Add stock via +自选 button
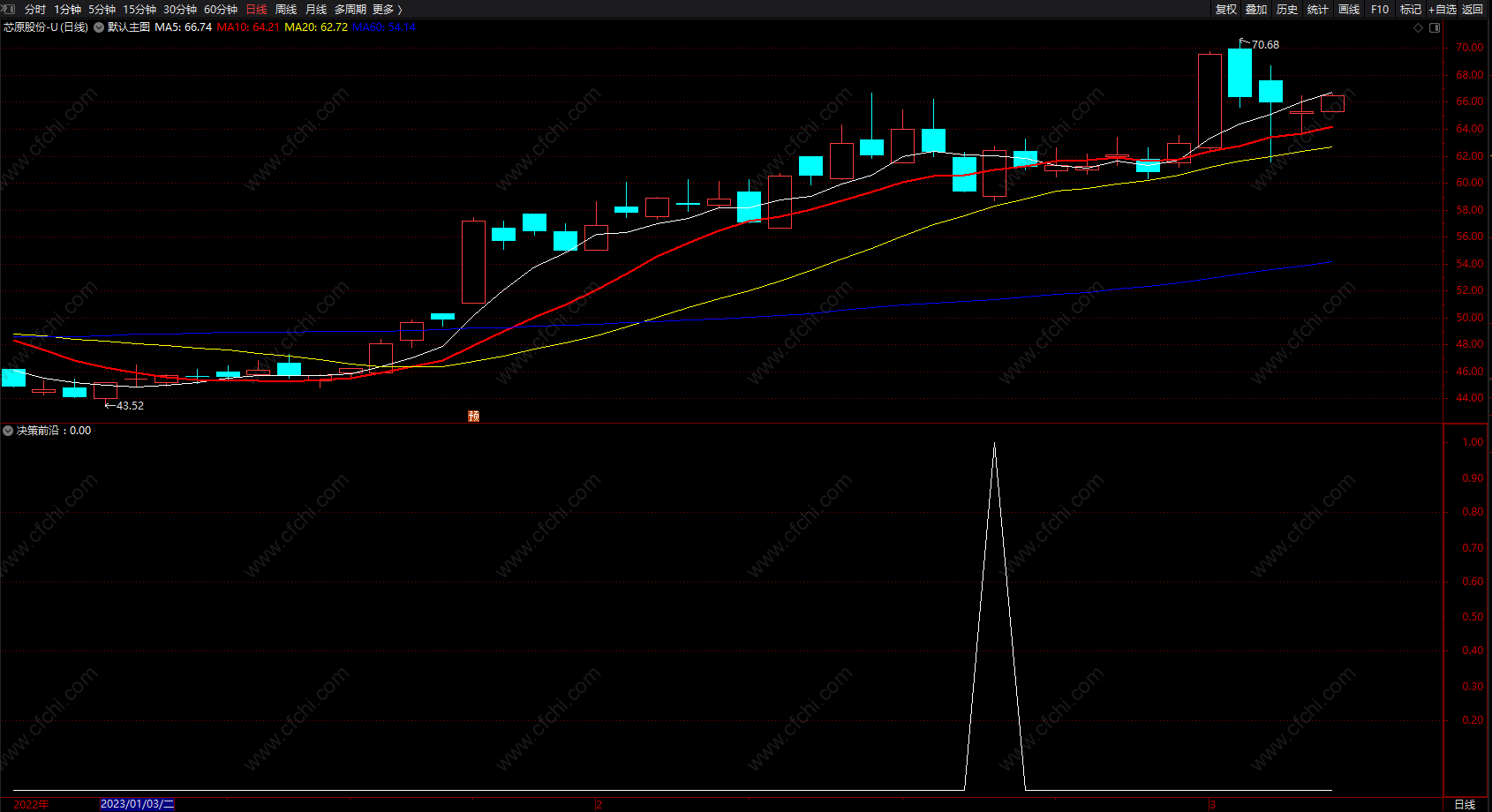The image size is (1492, 812). (1443, 9)
